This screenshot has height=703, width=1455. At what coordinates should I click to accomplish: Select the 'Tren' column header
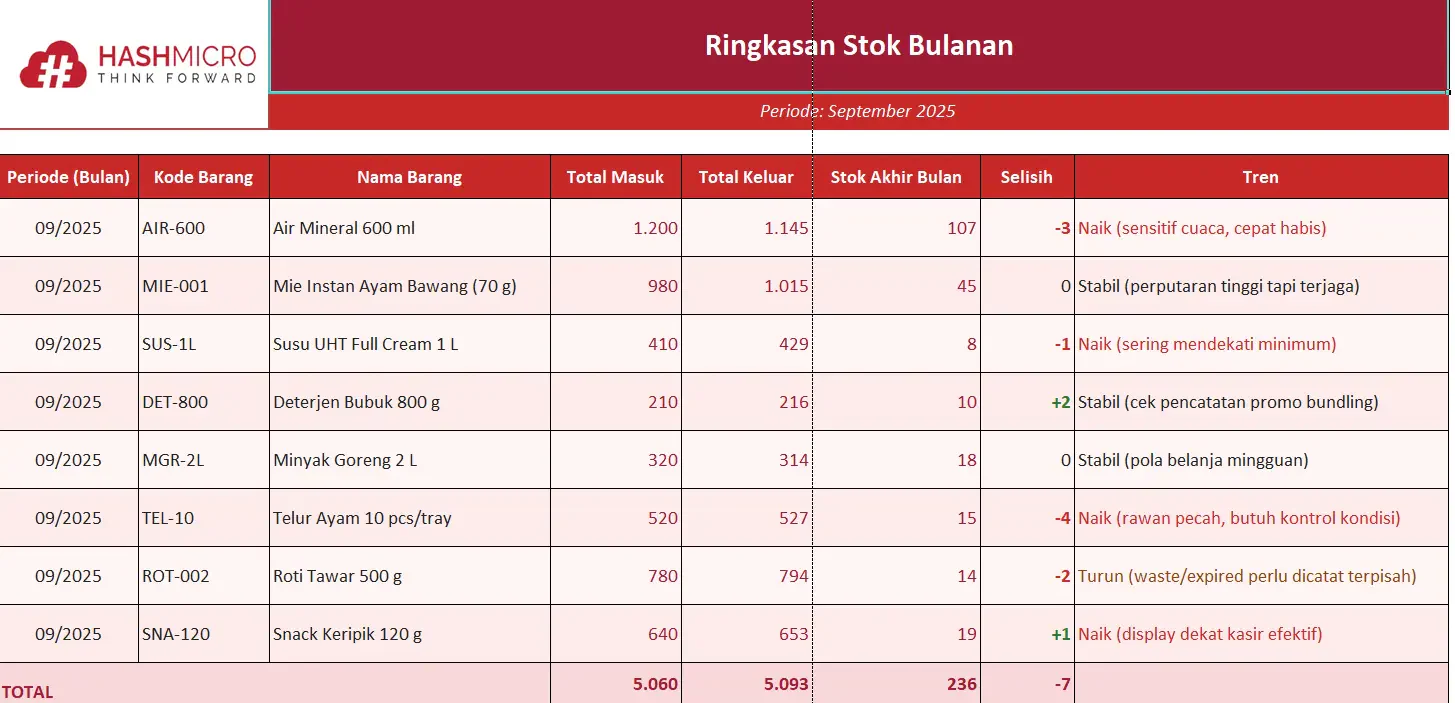click(1261, 177)
